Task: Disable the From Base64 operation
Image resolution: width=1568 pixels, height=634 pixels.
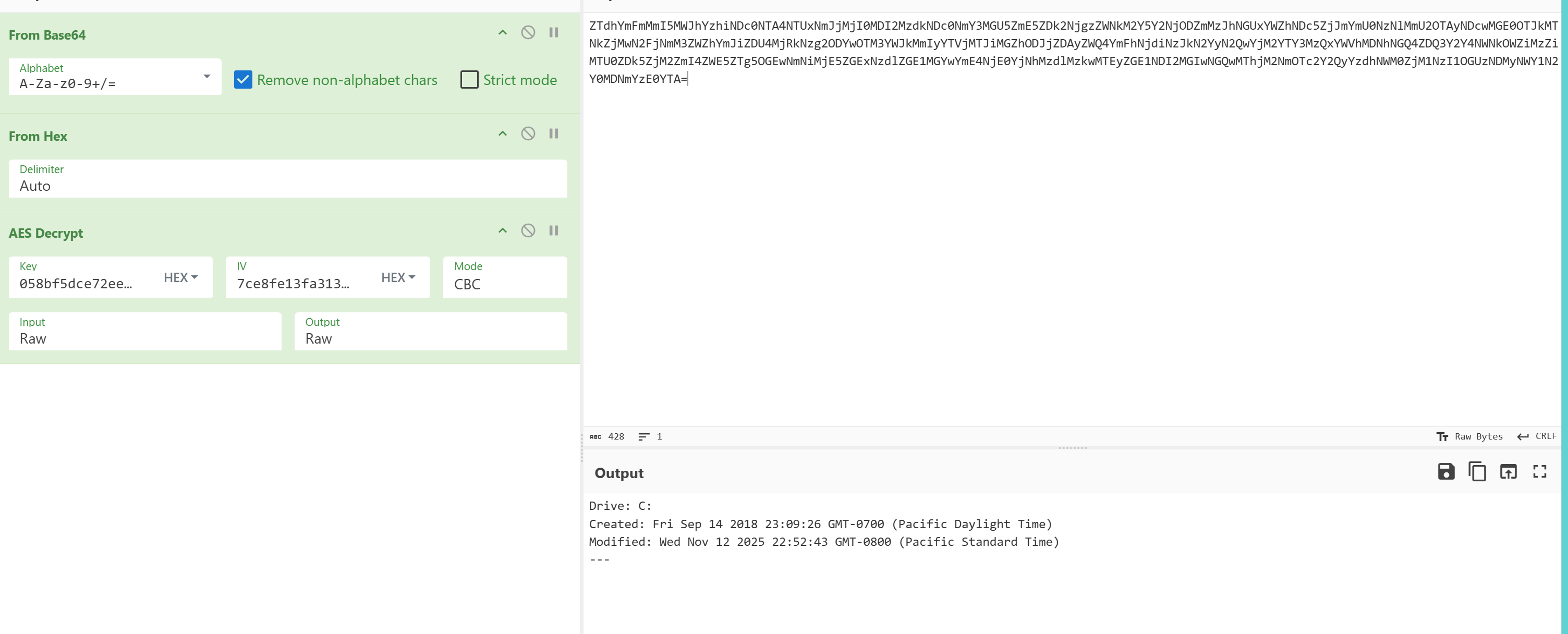Action: [x=528, y=33]
